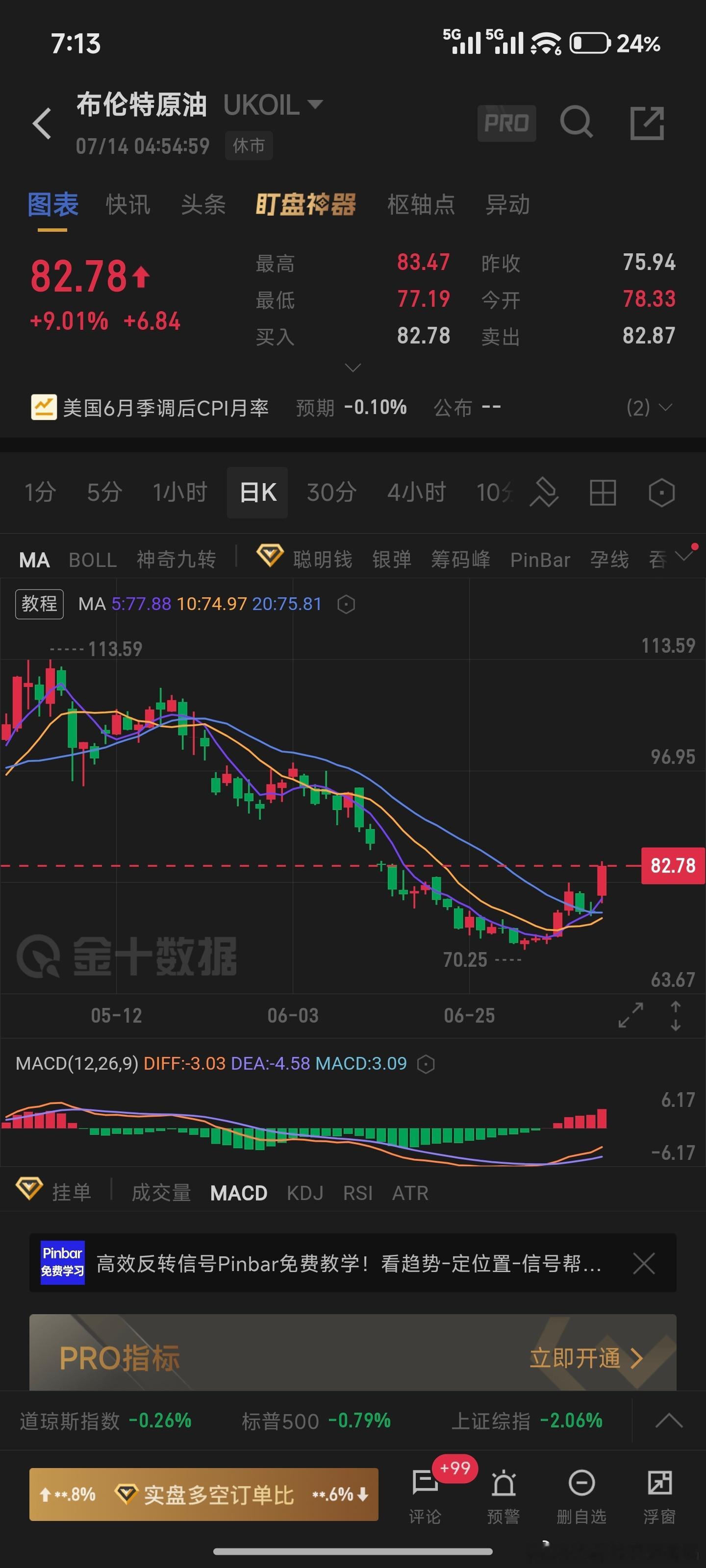706x1568 pixels.
Task: Tap the 道琼斯指数 -0.26% ticker
Action: point(106,1421)
